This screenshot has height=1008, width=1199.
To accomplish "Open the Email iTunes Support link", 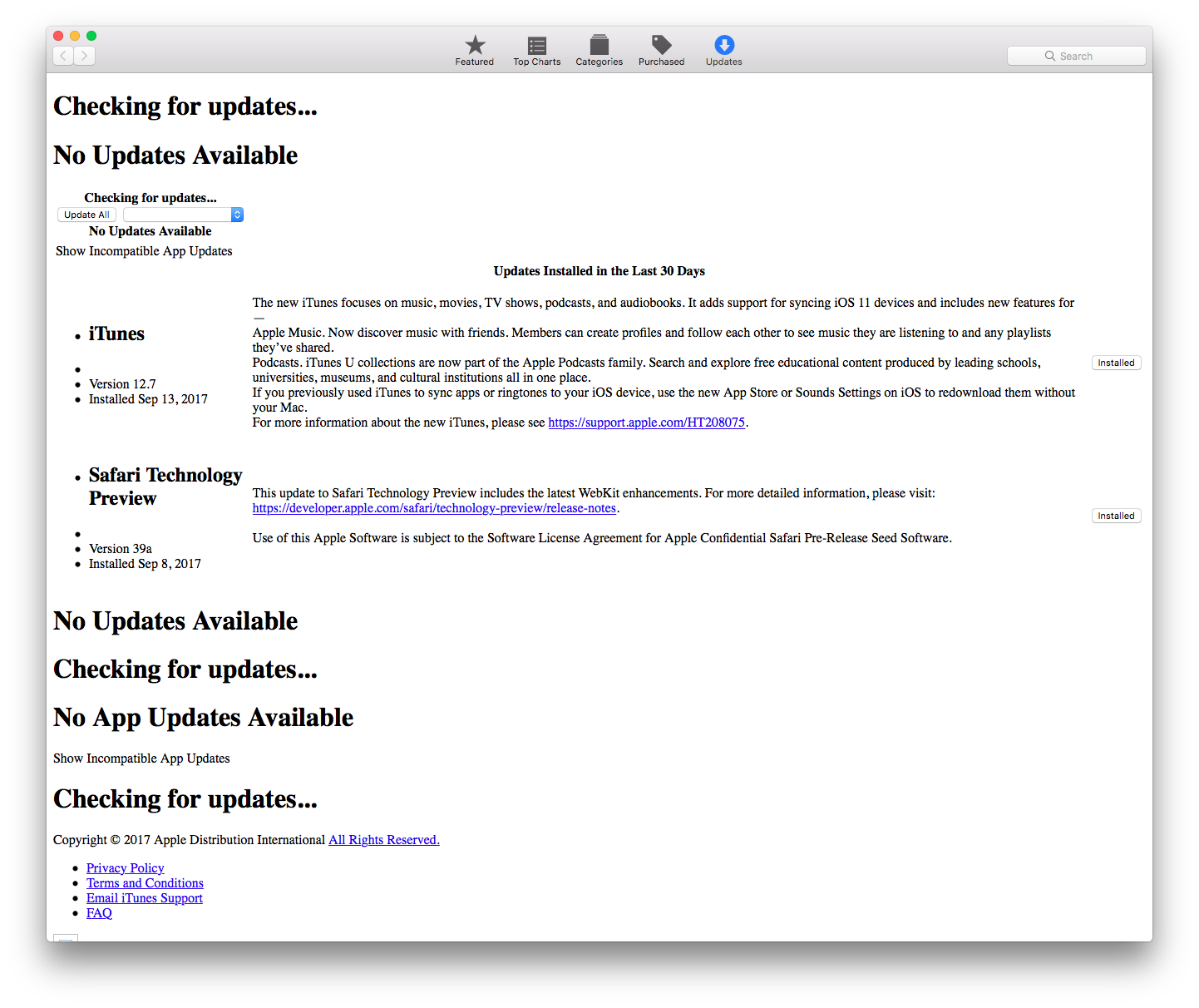I will point(145,898).
